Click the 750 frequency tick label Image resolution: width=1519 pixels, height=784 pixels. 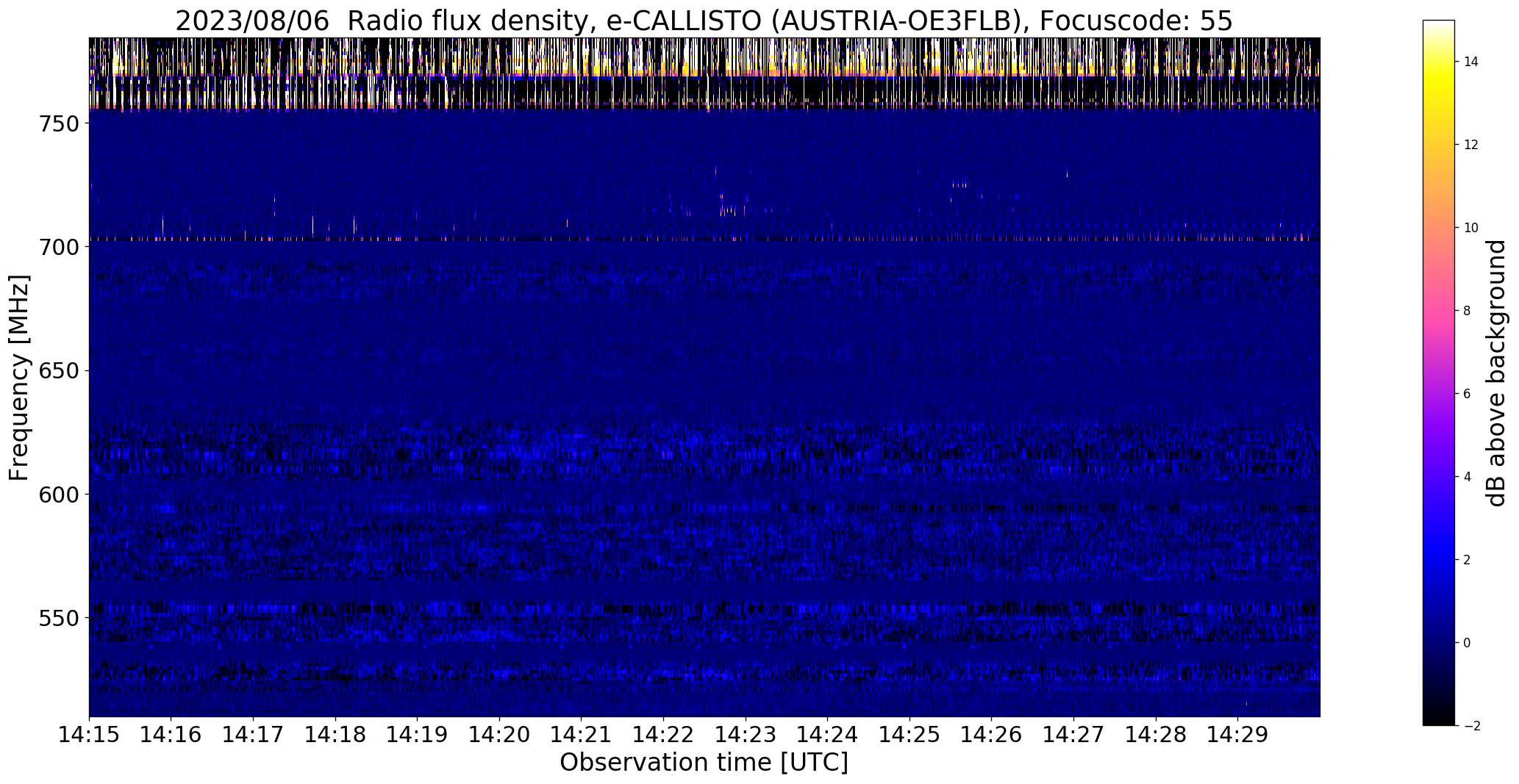point(58,124)
